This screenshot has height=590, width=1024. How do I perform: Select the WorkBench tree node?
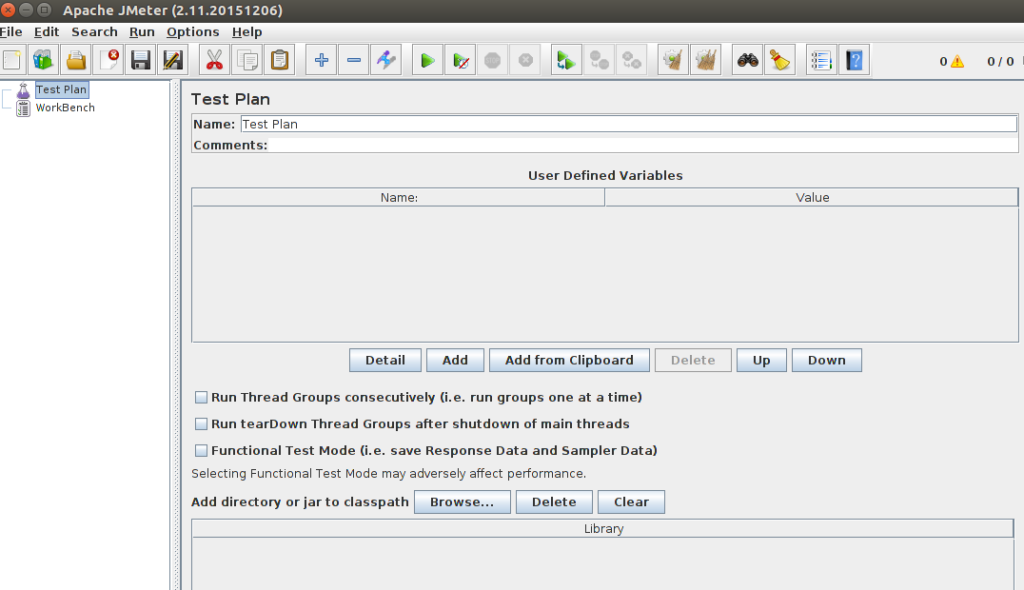65,108
